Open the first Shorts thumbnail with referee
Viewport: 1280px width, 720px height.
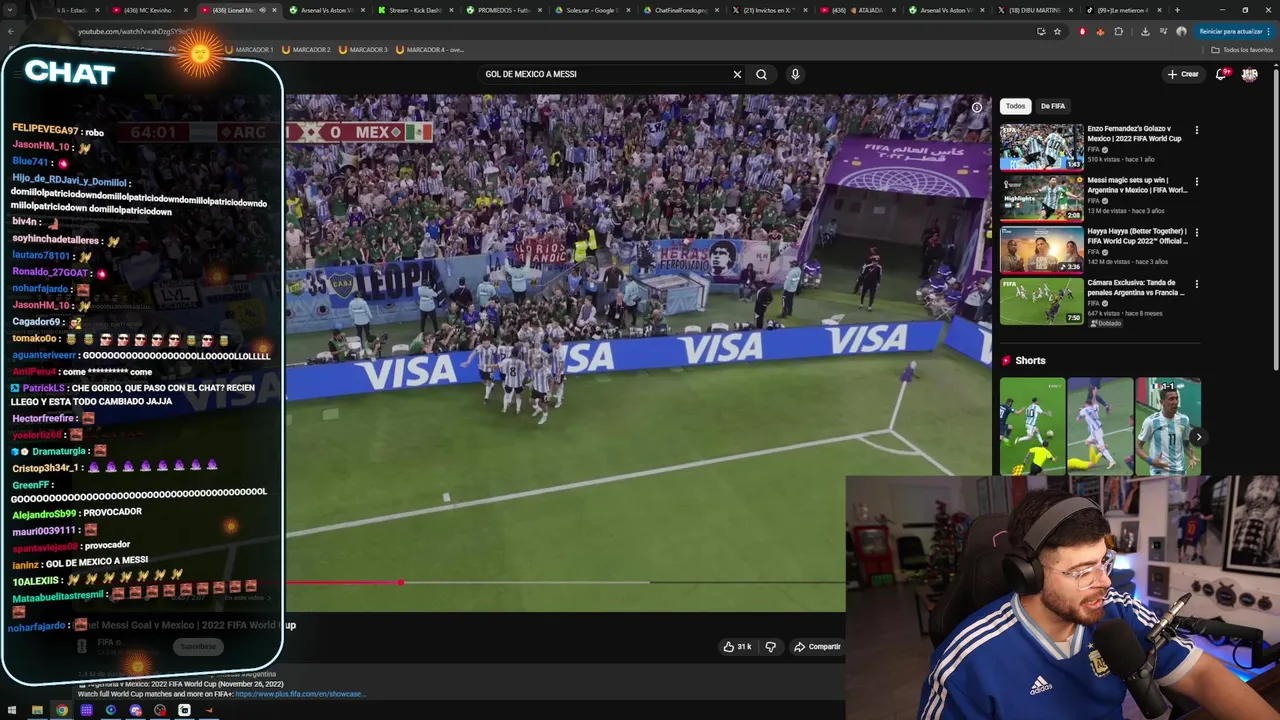coord(1032,425)
